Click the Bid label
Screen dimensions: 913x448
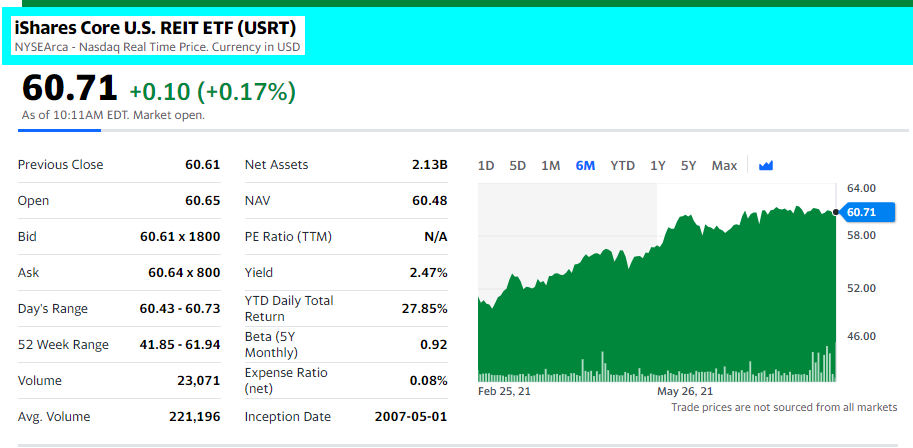pyautogui.click(x=29, y=237)
